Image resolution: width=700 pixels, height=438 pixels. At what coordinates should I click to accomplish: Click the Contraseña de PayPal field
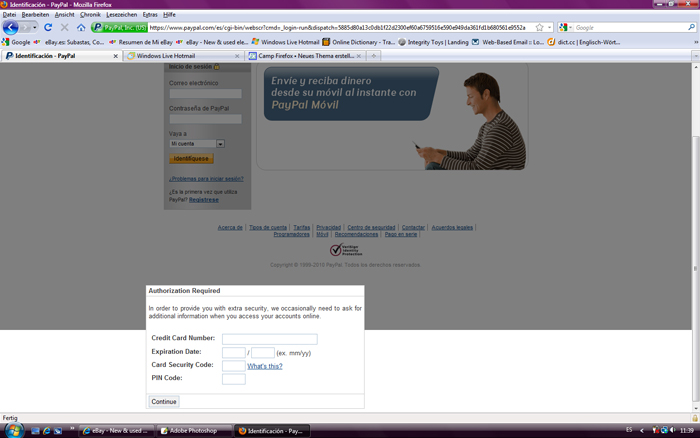tap(205, 119)
